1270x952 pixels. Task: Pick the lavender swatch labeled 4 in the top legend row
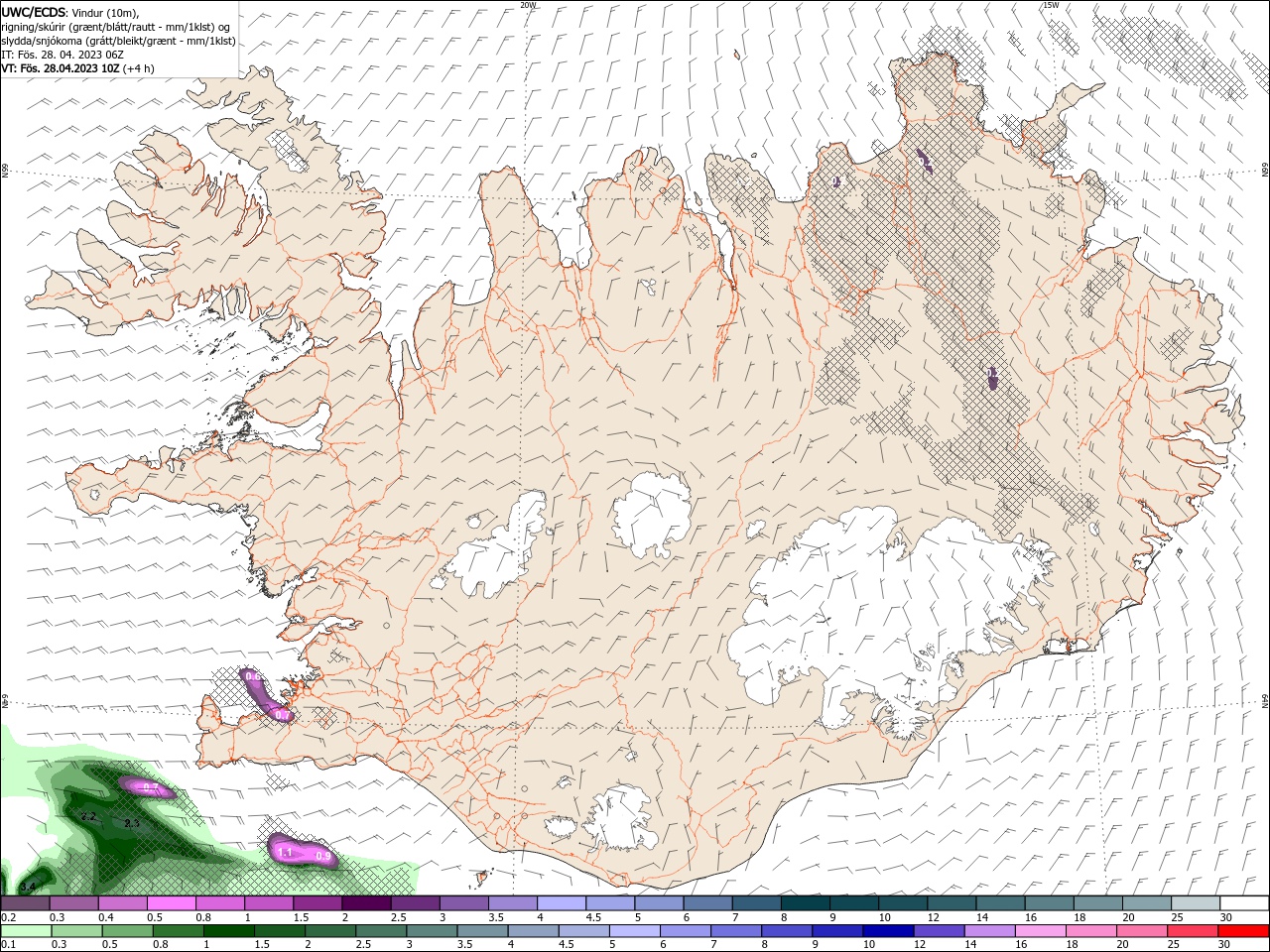(561, 903)
